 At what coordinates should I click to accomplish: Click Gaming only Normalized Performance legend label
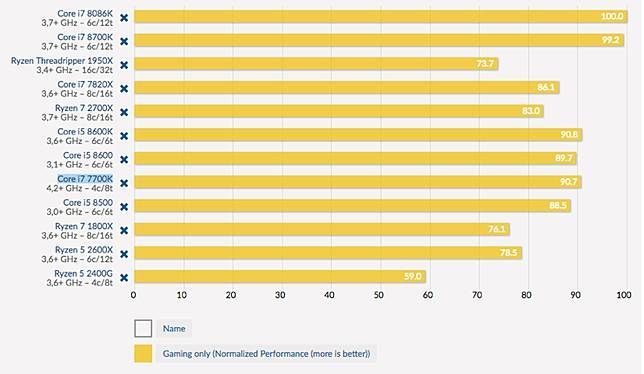coord(266,353)
